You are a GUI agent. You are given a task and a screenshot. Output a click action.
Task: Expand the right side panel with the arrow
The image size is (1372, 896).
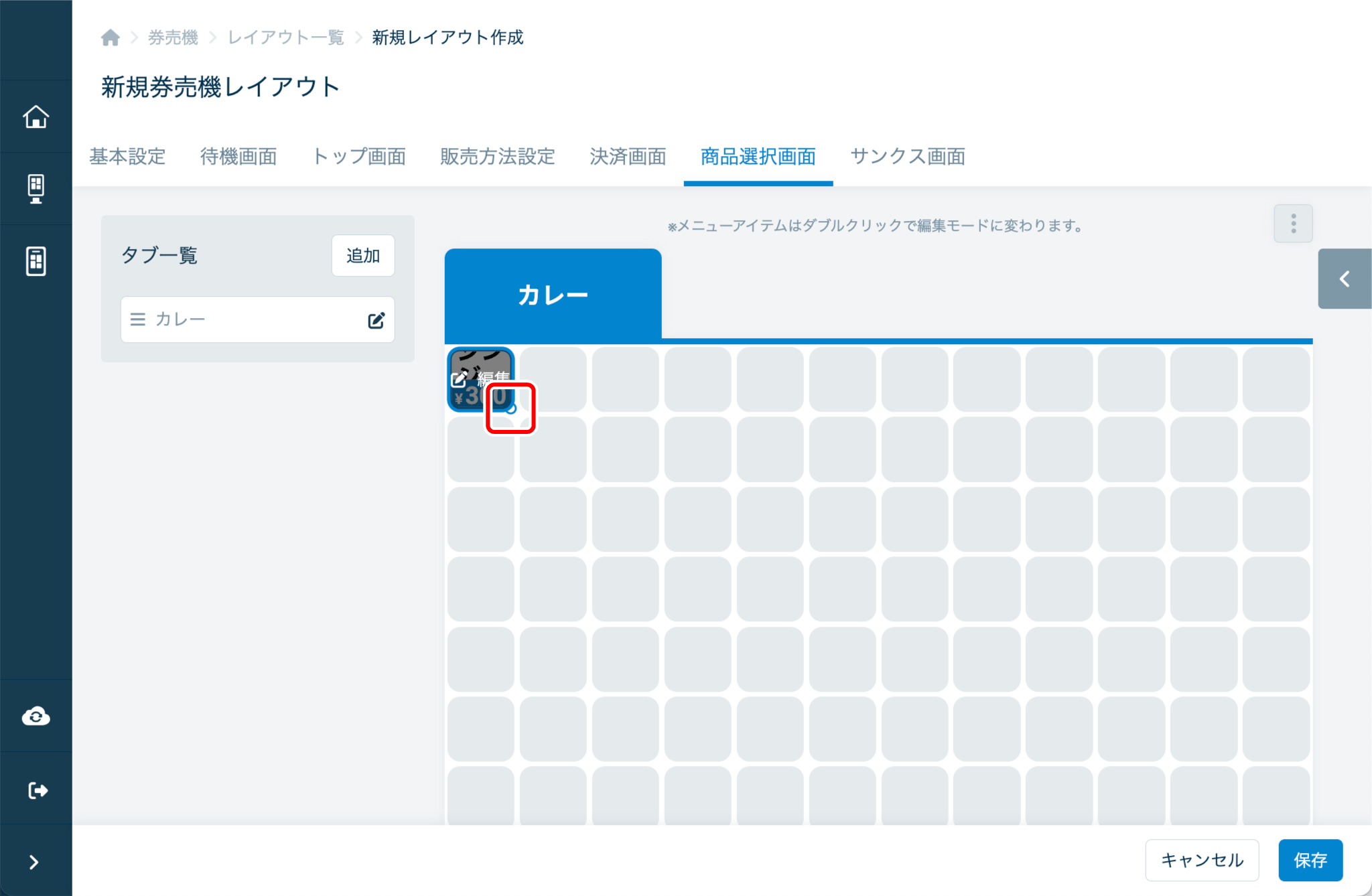point(1344,279)
